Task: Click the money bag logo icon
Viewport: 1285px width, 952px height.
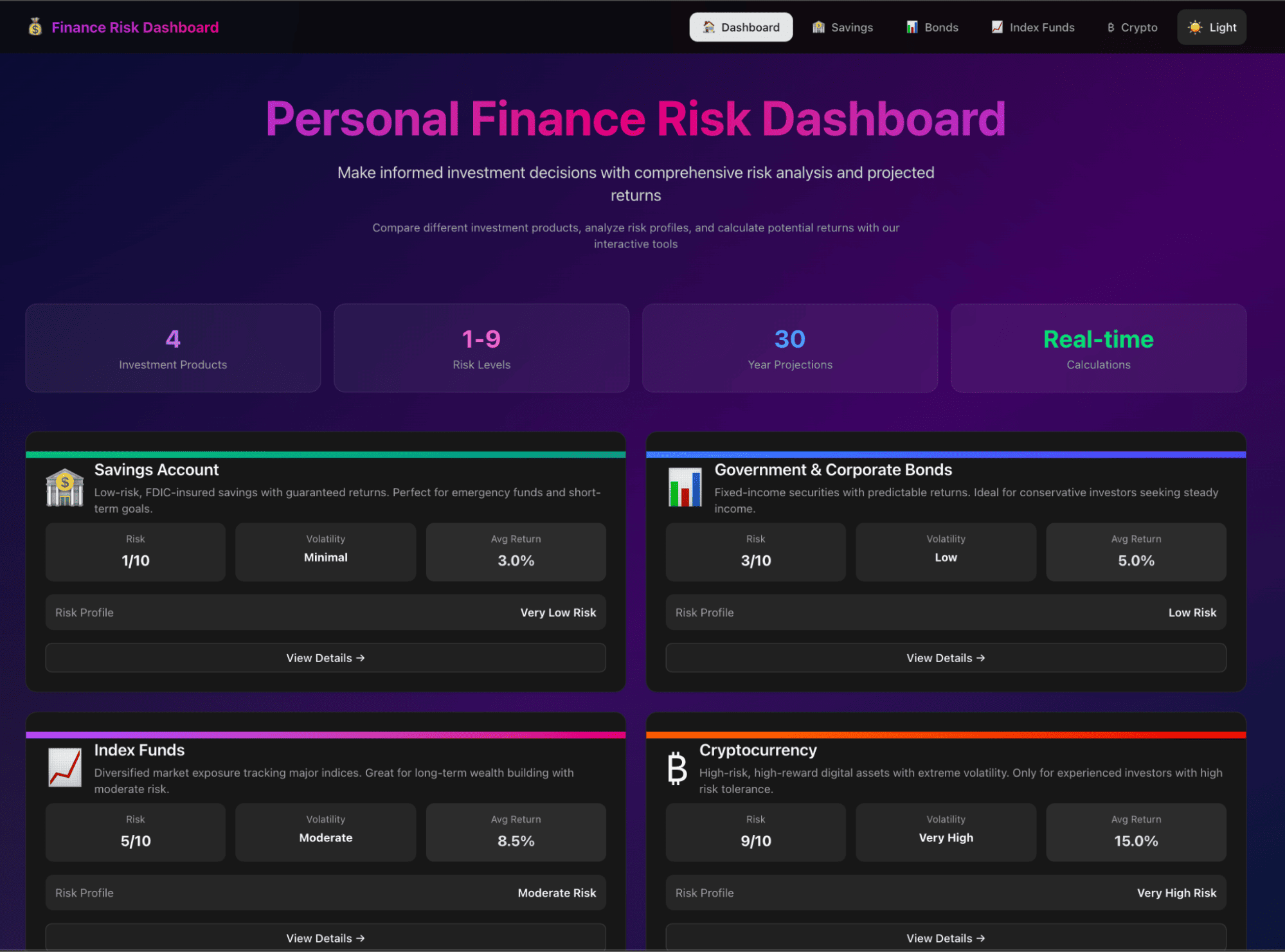Action: point(35,27)
